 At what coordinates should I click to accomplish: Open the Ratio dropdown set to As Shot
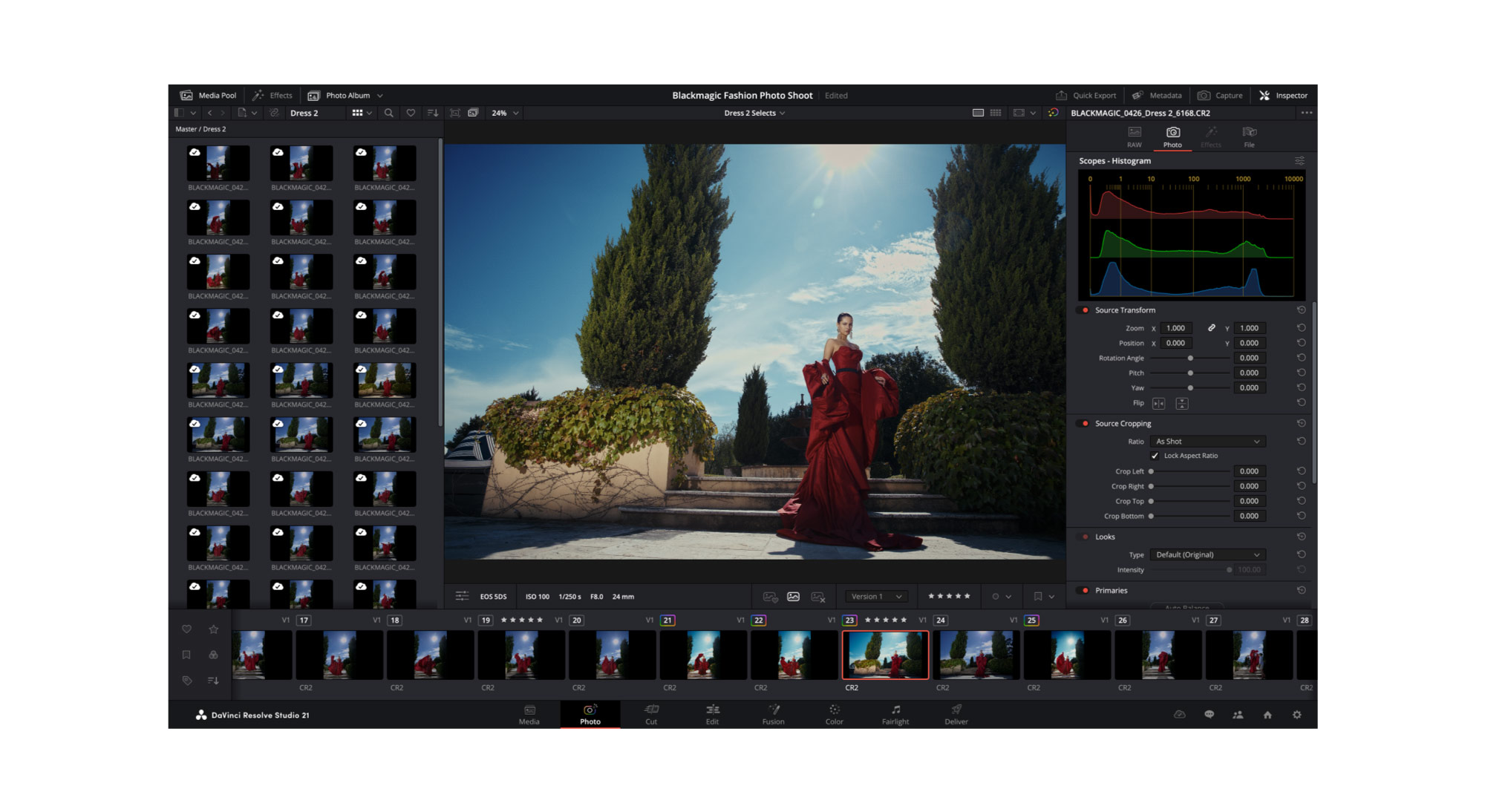(1207, 441)
